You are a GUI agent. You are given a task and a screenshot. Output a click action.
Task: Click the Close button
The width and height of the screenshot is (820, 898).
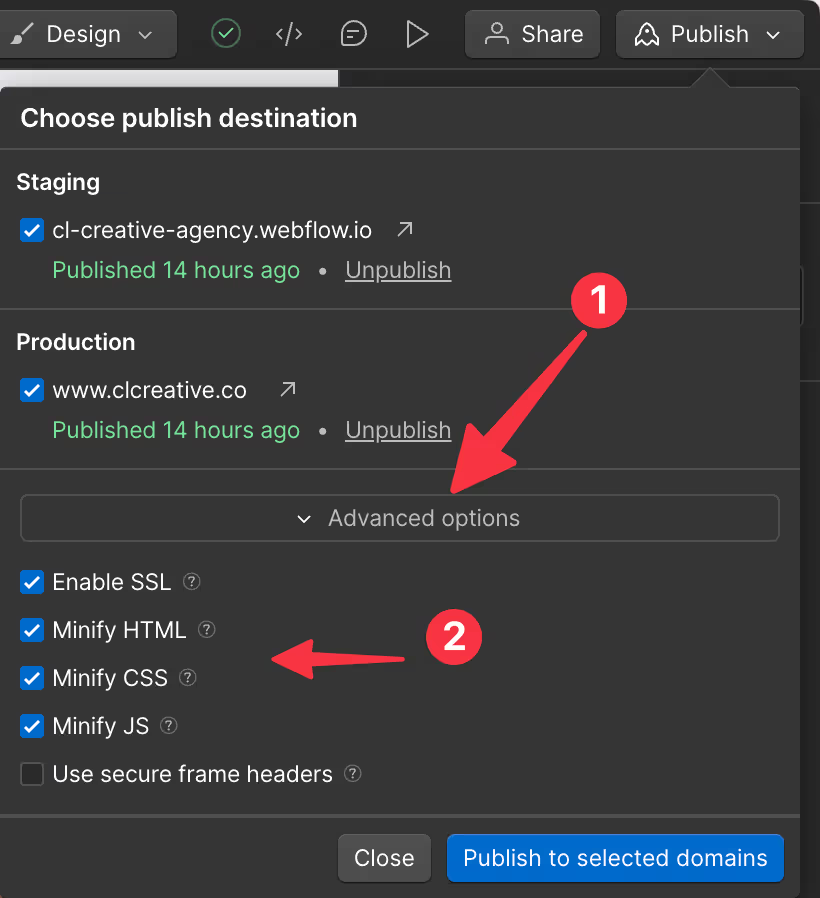[384, 858]
